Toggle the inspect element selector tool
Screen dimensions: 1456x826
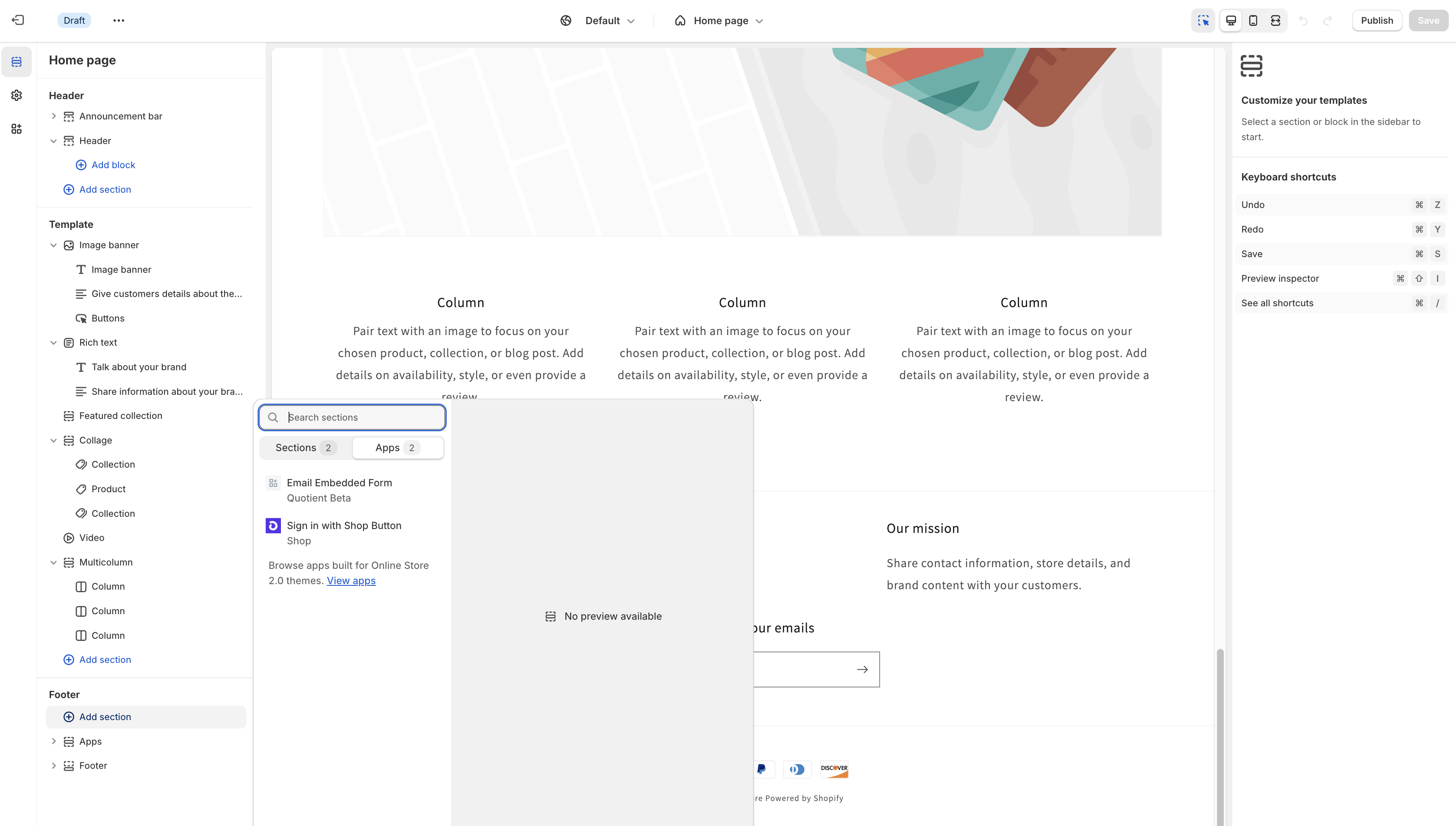click(x=1203, y=20)
